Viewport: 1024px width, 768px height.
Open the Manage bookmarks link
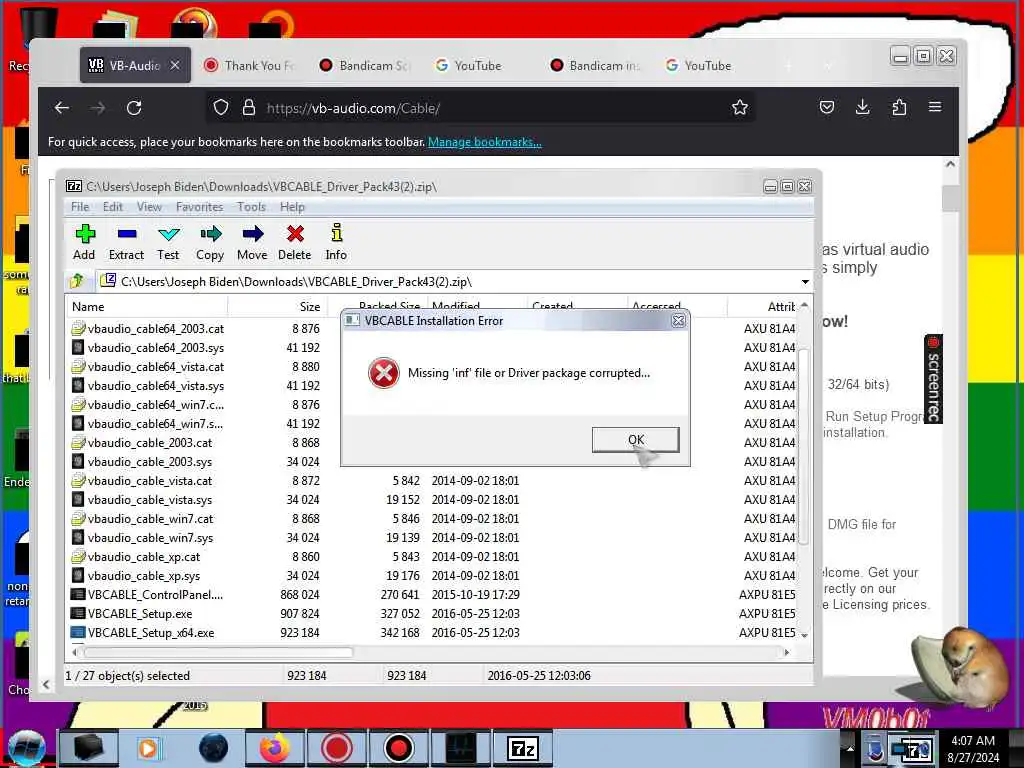pos(485,142)
